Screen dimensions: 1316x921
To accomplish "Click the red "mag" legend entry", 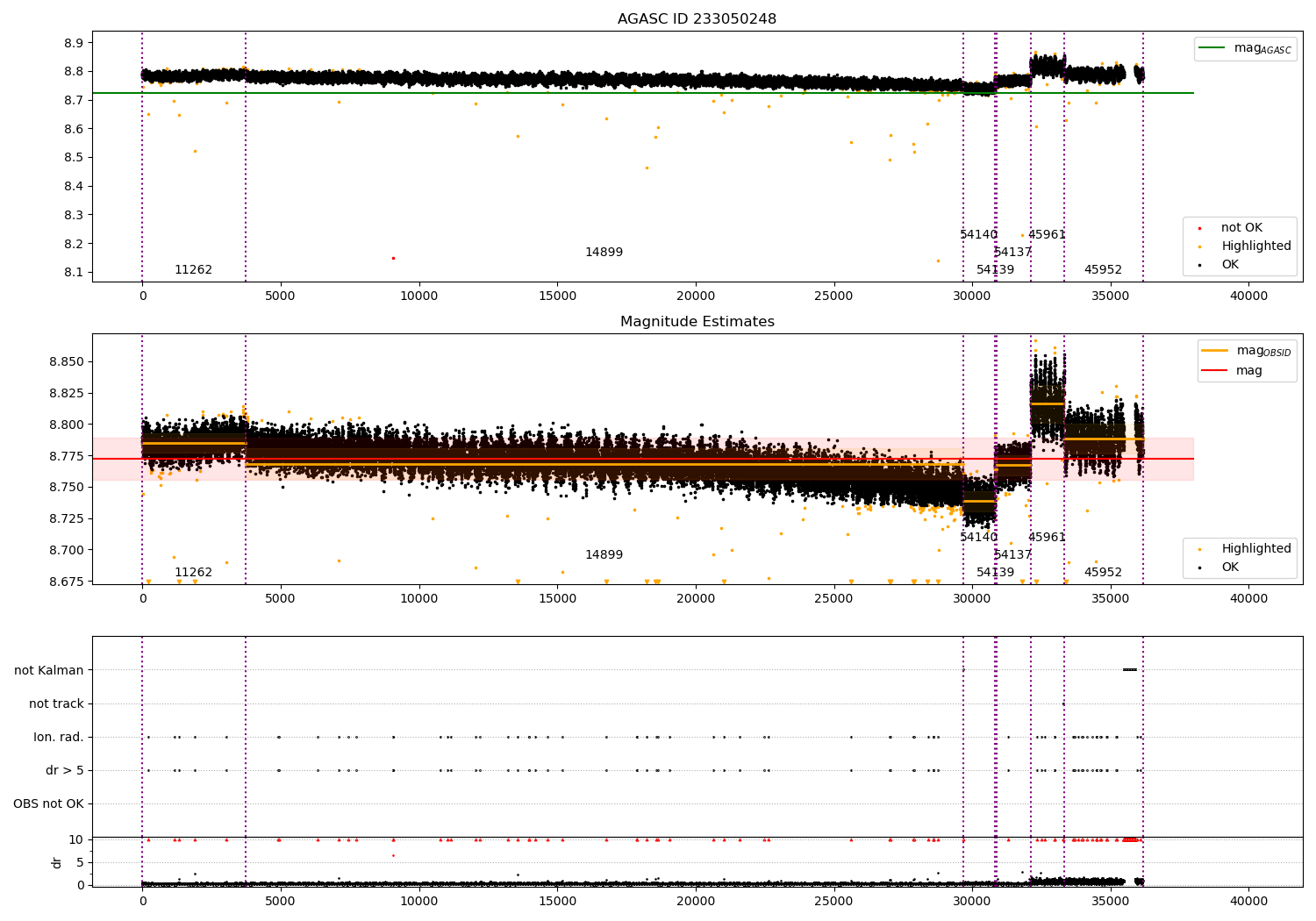I will (1233, 370).
